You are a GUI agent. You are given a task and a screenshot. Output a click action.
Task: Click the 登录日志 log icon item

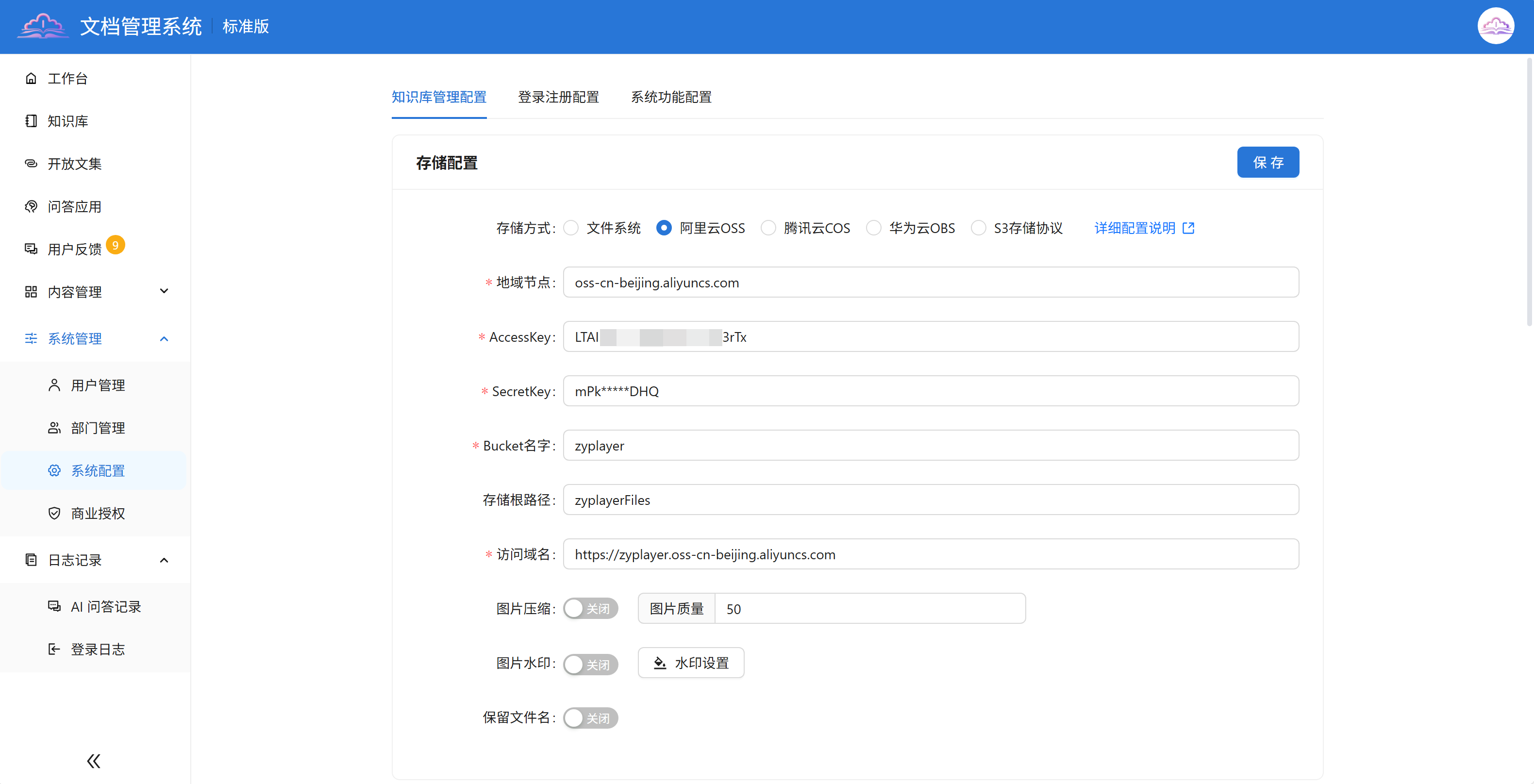[x=54, y=649]
